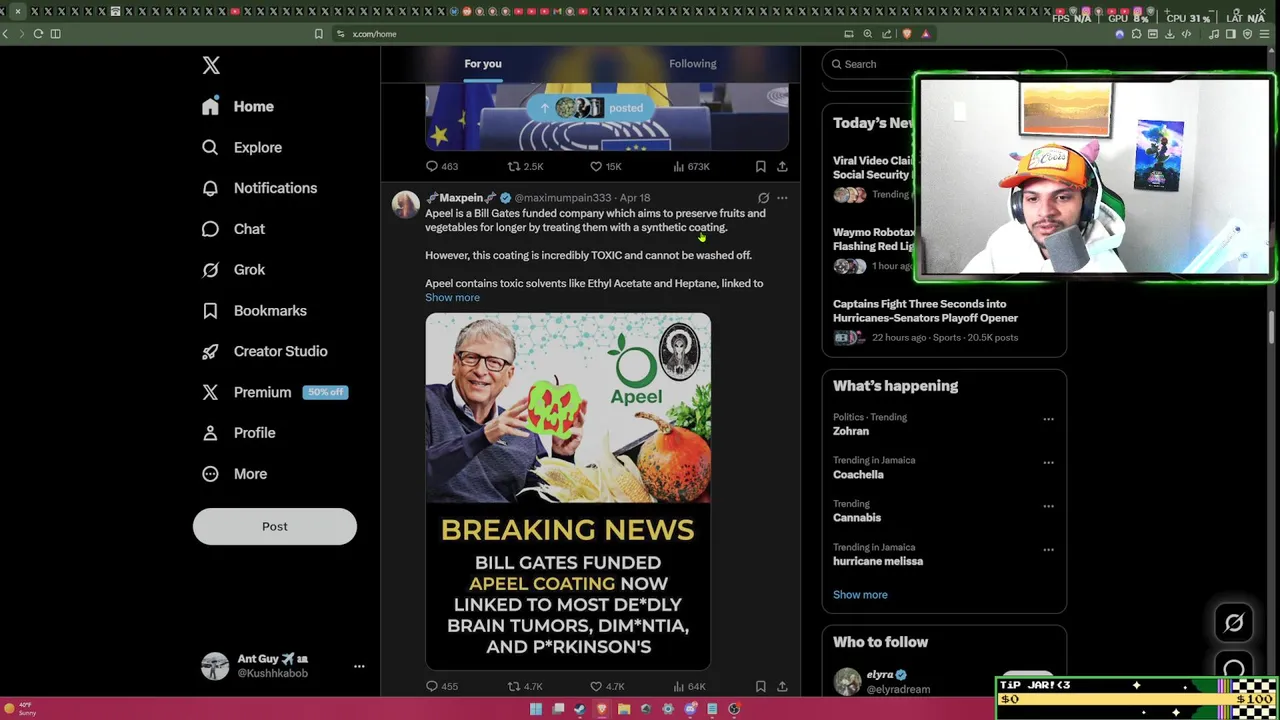Open the Maxpein profile avatar
The height and width of the screenshot is (720, 1280).
[405, 205]
